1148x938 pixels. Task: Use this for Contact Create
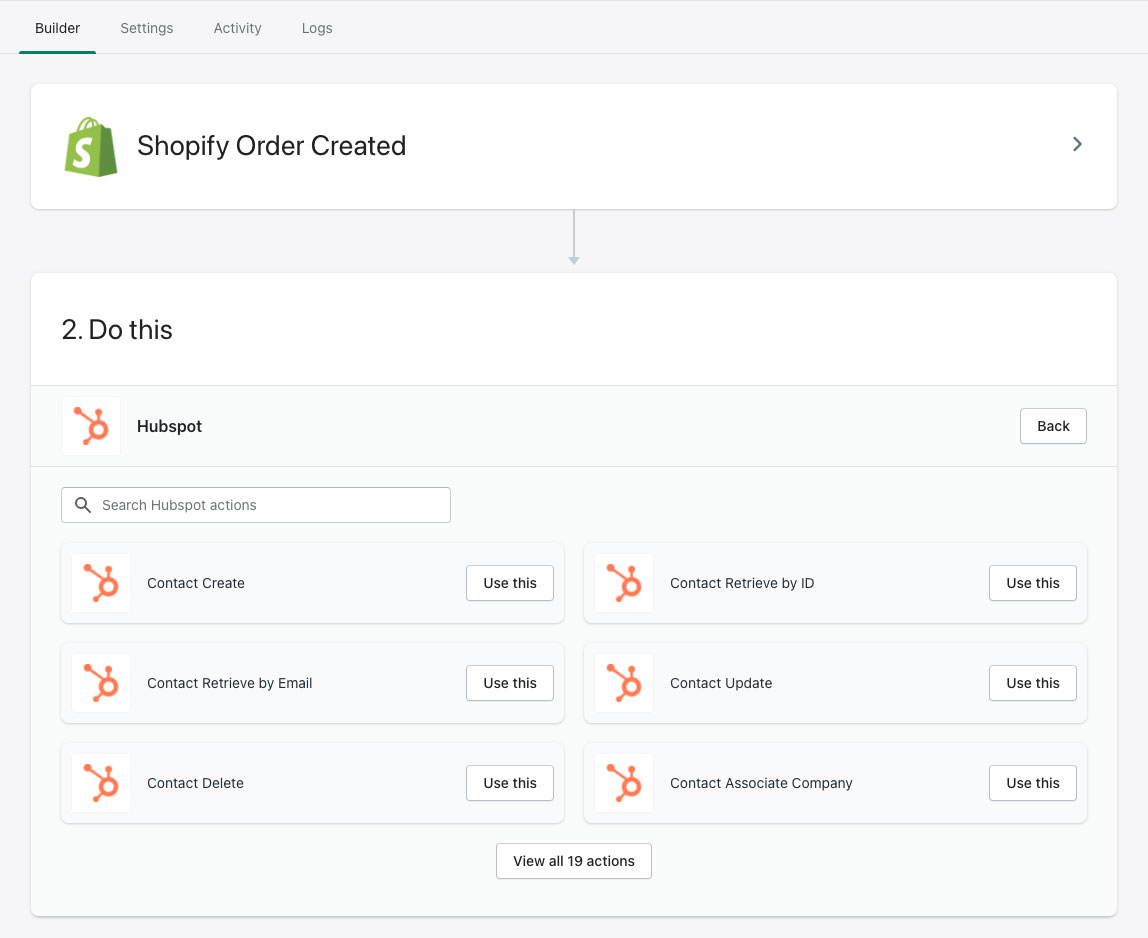click(x=510, y=583)
